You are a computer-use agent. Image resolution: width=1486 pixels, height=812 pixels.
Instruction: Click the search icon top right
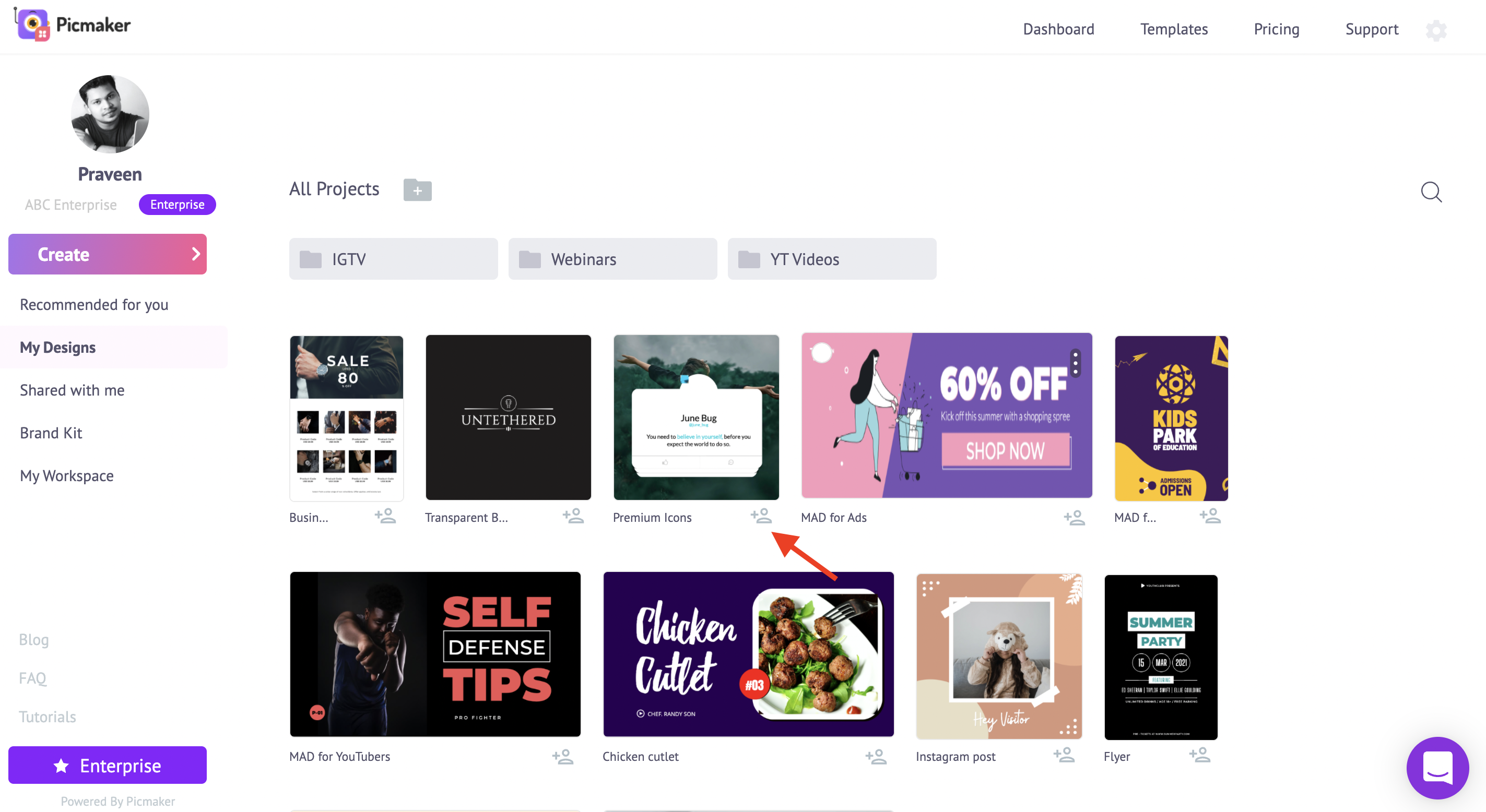tap(1431, 191)
